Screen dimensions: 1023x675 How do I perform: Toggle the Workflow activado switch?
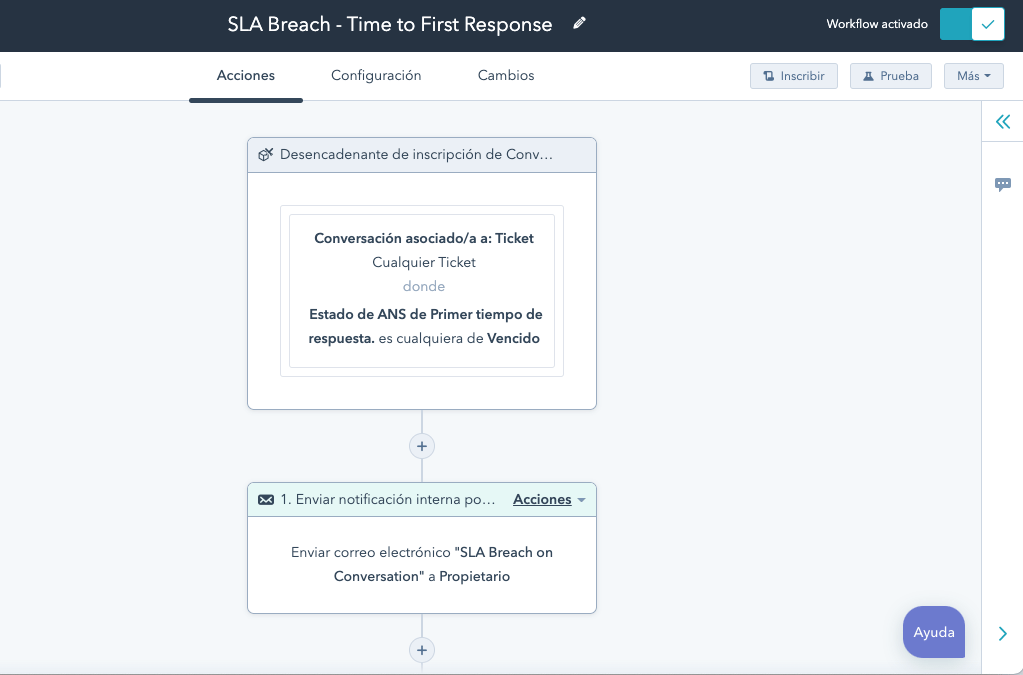[971, 24]
